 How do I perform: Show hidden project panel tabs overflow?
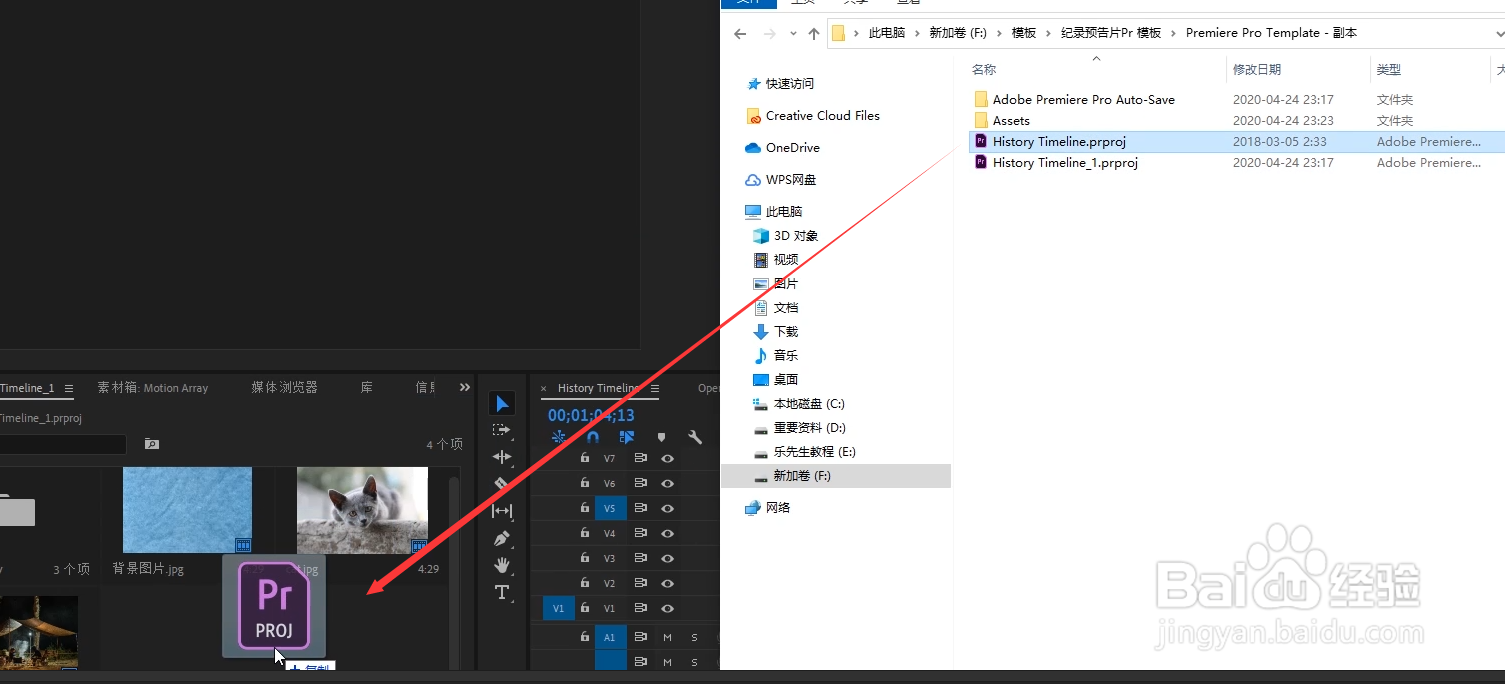[464, 388]
